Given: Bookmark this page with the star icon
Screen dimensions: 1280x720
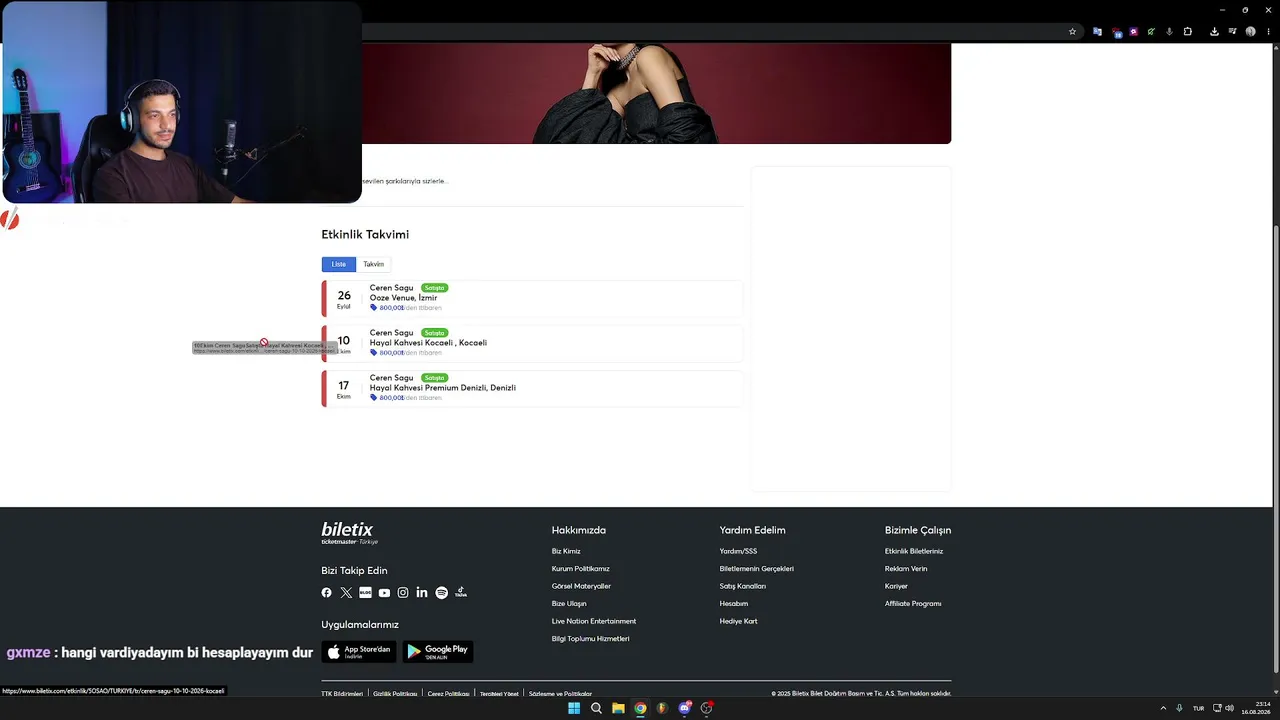Looking at the screenshot, I should click(x=1073, y=32).
